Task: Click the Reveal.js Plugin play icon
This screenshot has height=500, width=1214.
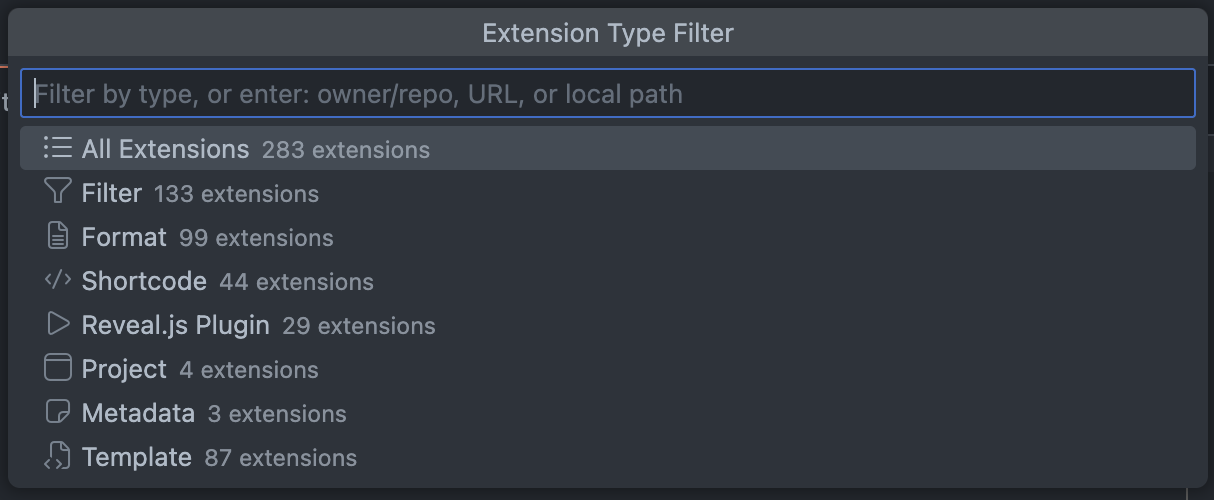Action: coord(58,324)
